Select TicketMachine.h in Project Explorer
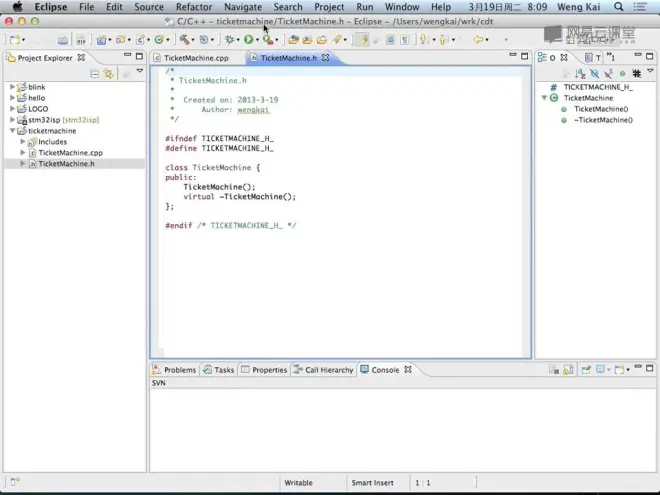660x495 pixels. pyautogui.click(x=66, y=163)
